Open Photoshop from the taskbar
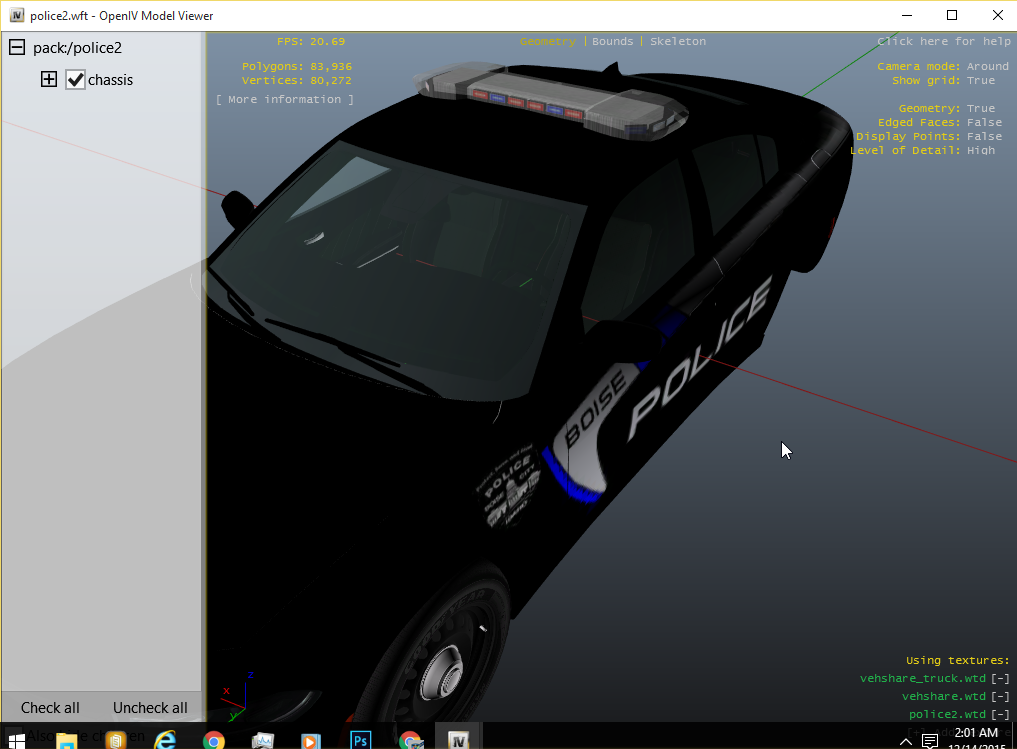 [361, 740]
